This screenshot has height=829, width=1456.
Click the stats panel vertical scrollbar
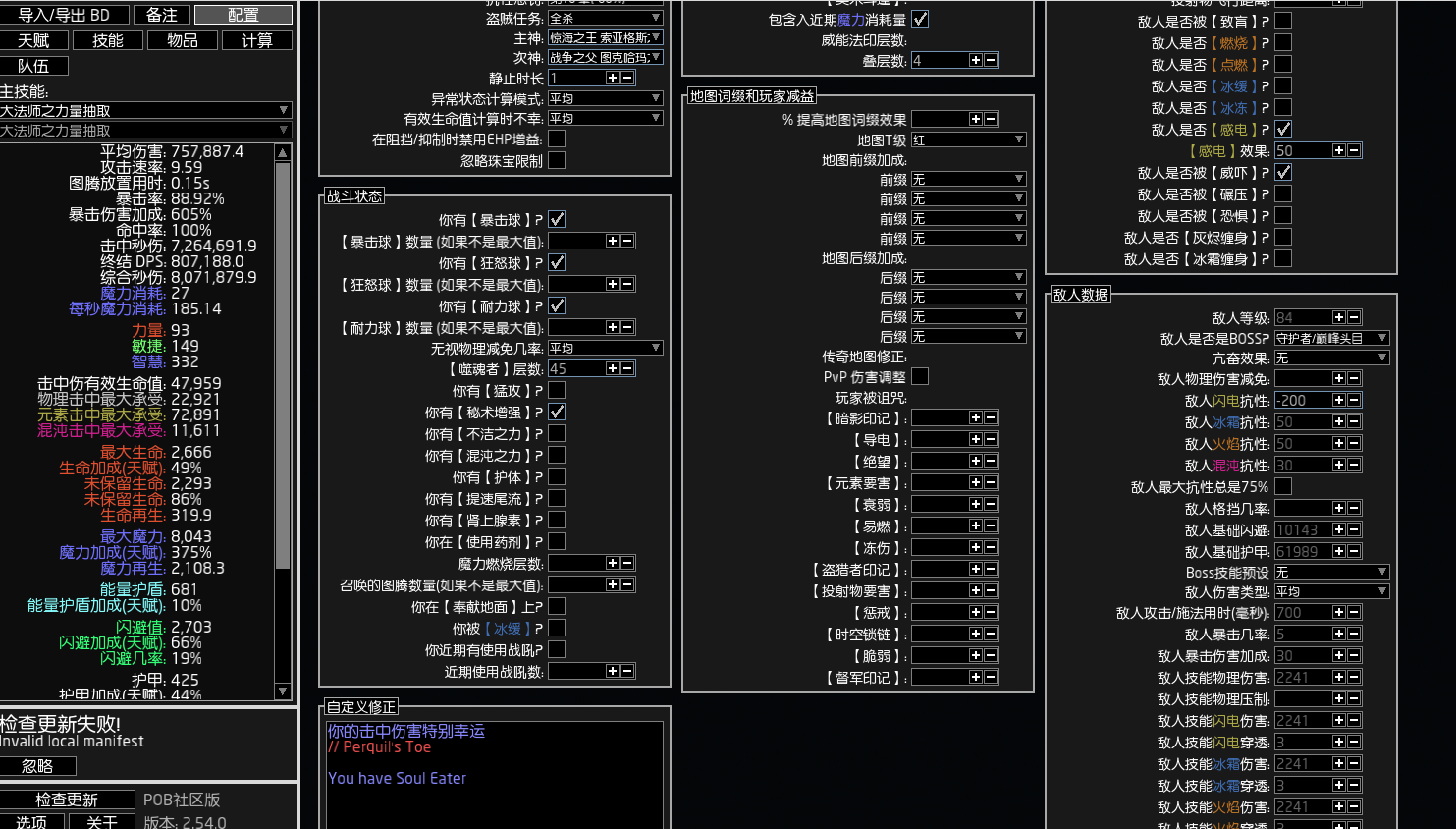click(x=283, y=363)
